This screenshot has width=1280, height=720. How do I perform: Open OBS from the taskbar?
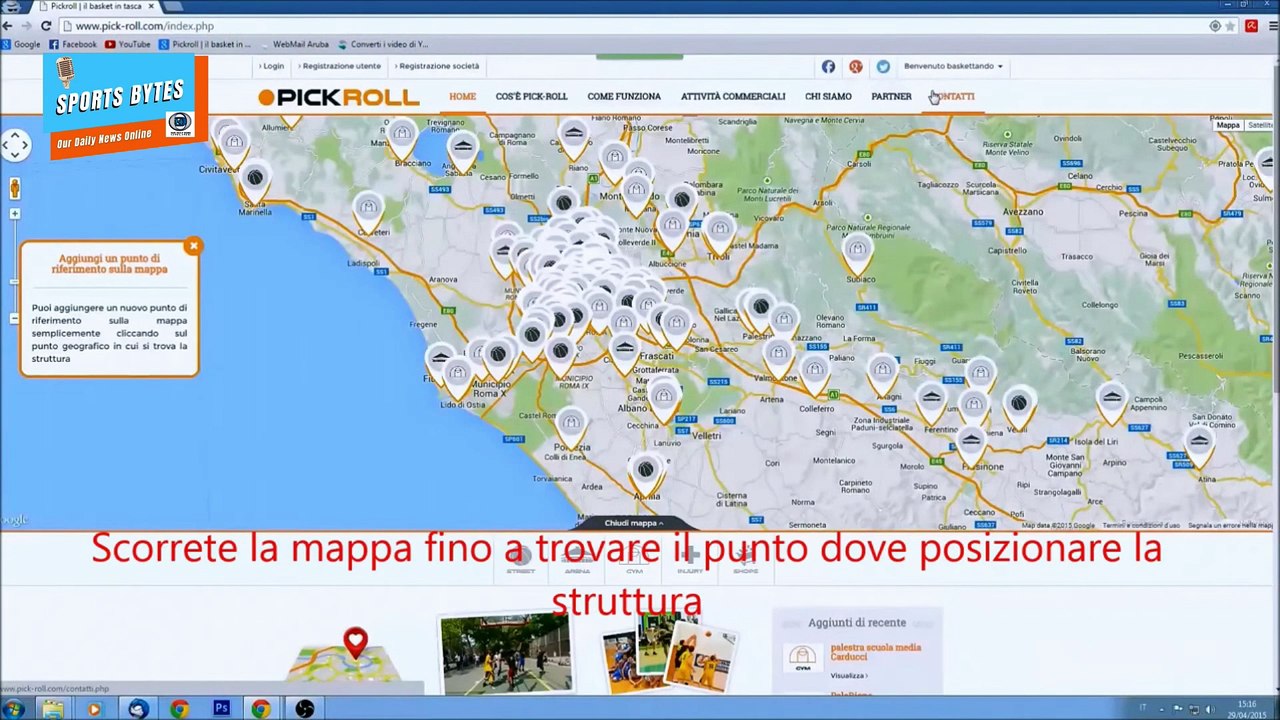tap(305, 709)
